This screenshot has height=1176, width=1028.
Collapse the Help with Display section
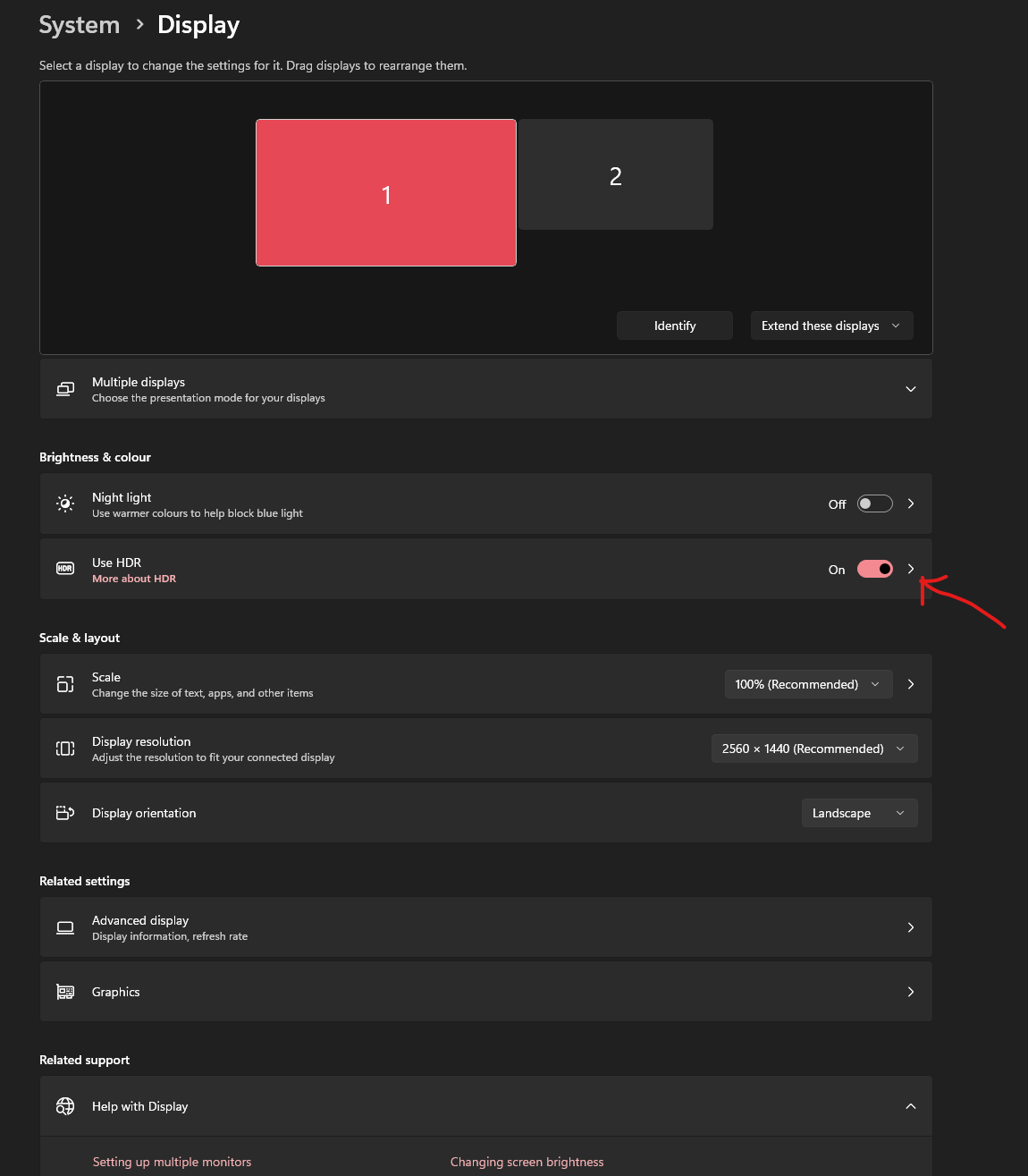click(x=910, y=1106)
